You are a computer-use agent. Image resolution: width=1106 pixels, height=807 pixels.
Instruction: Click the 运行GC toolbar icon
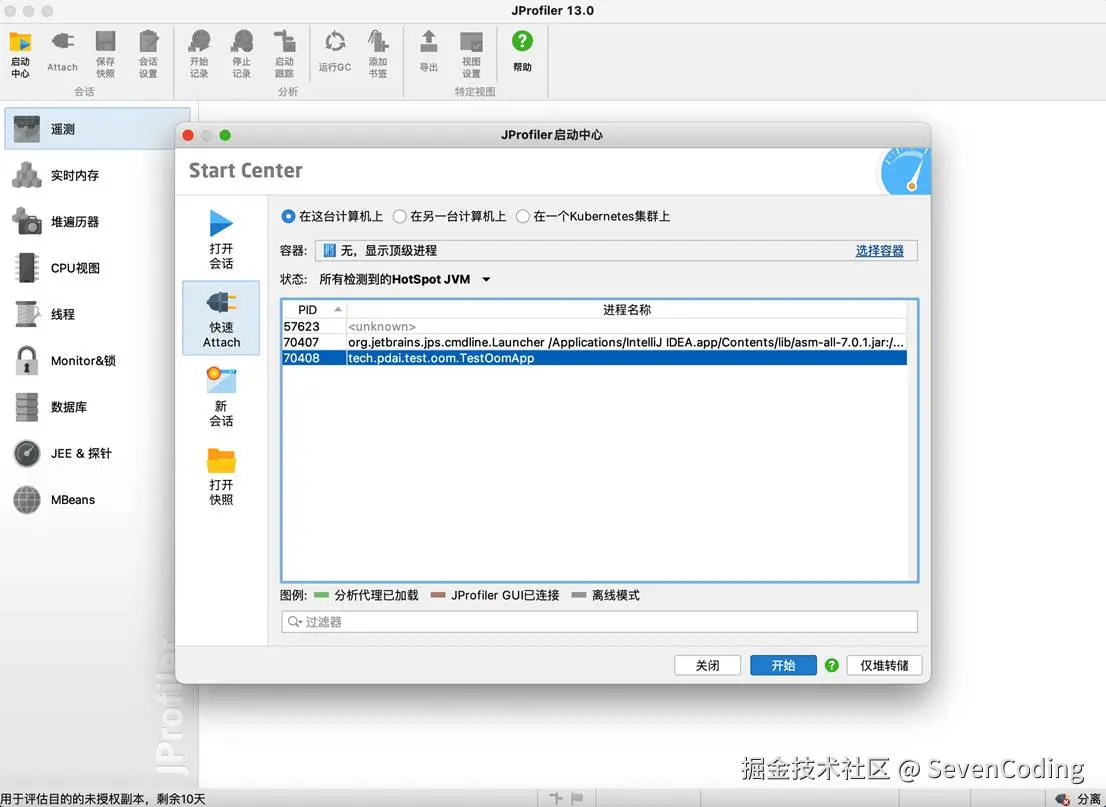pos(334,51)
